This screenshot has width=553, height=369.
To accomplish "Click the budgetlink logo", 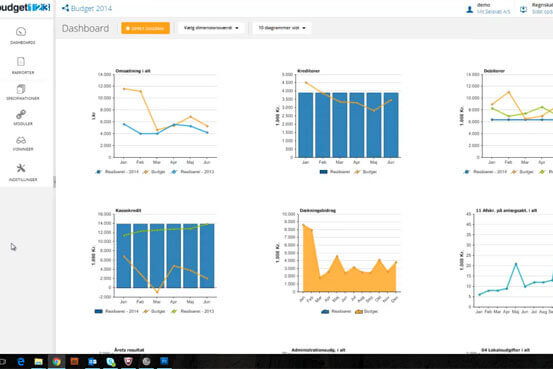I will click(x=25, y=7).
